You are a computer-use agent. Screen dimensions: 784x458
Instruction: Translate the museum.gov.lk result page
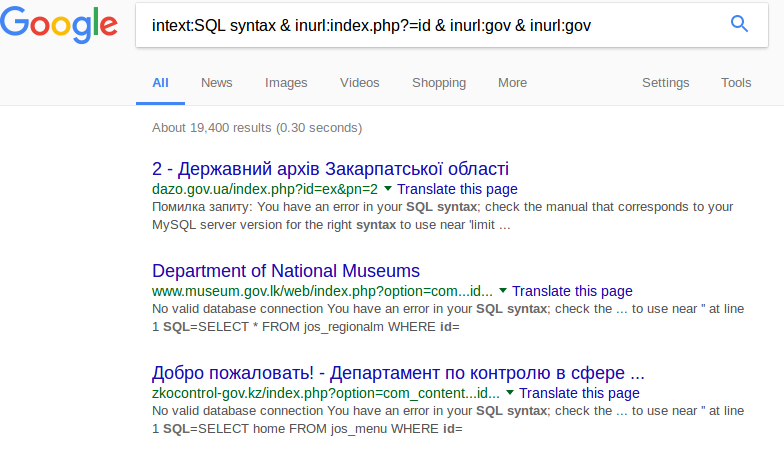coord(572,291)
